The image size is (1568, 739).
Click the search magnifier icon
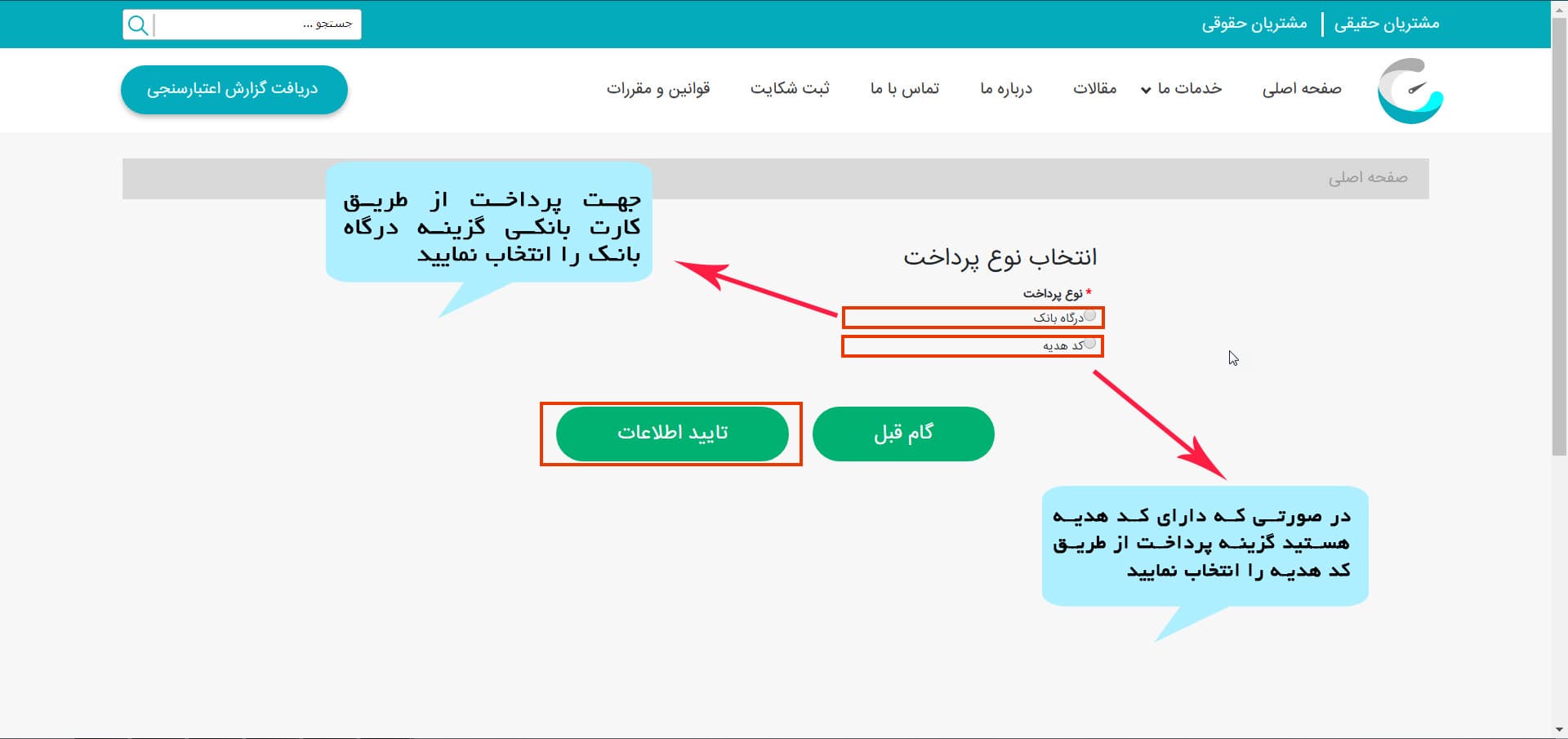point(138,24)
